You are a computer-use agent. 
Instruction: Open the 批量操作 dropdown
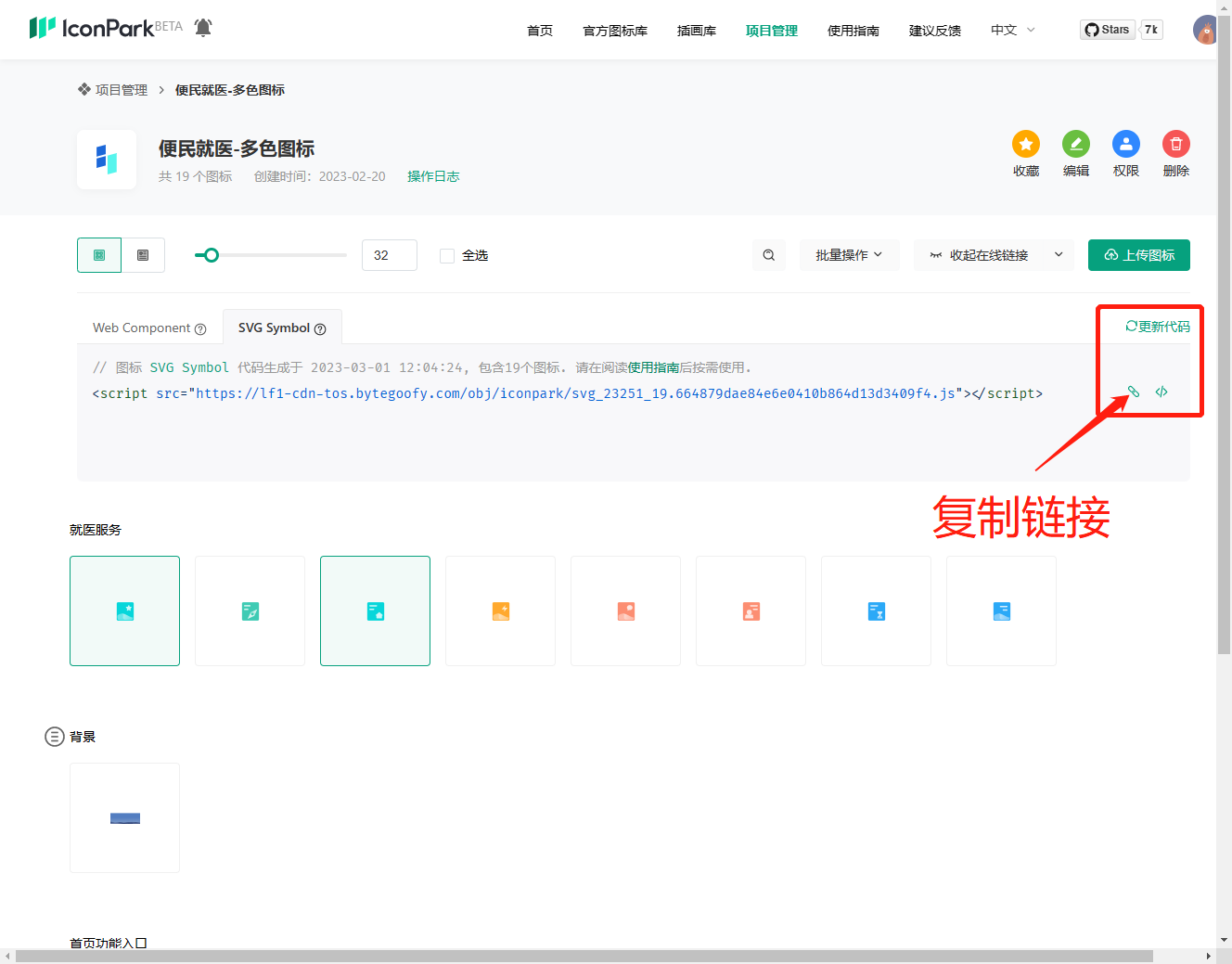tap(849, 255)
